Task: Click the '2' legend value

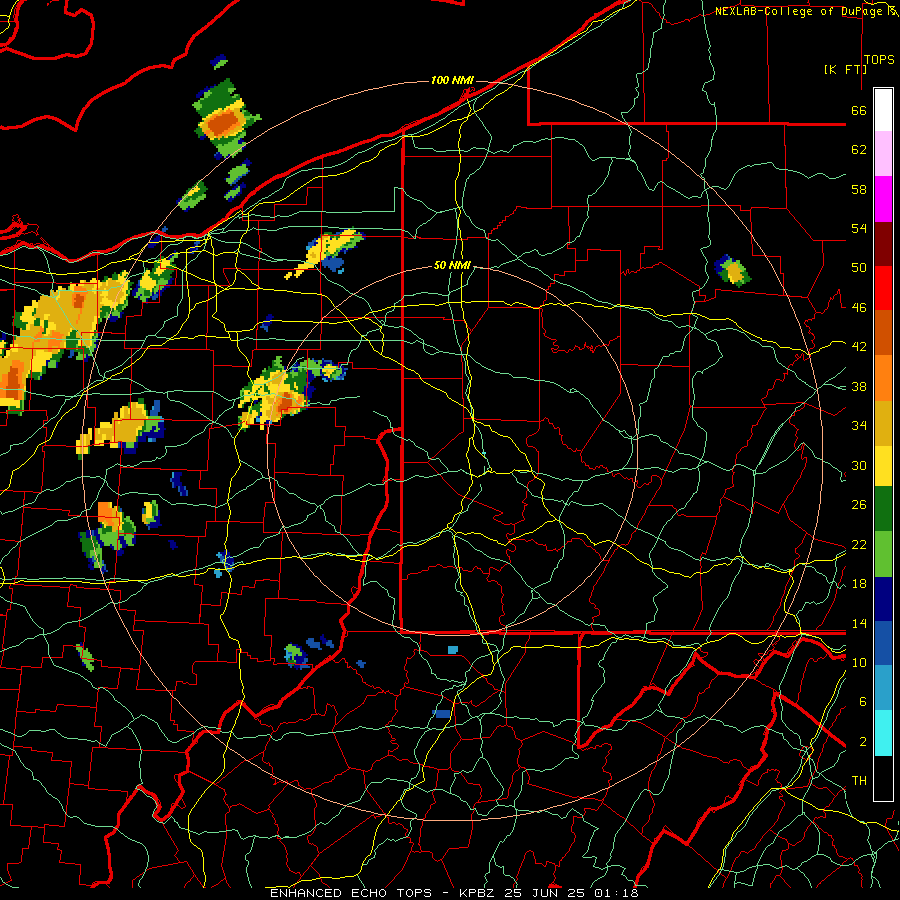Action: pyautogui.click(x=862, y=742)
